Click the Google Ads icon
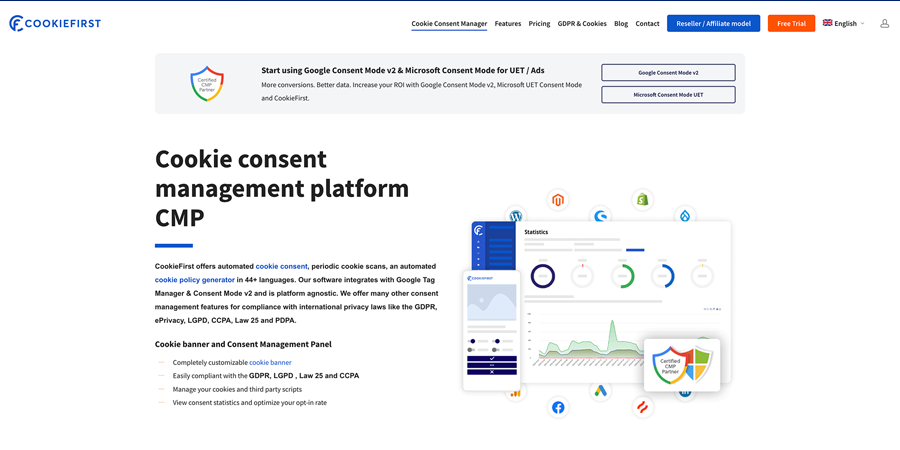The width and height of the screenshot is (900, 450). coord(600,391)
